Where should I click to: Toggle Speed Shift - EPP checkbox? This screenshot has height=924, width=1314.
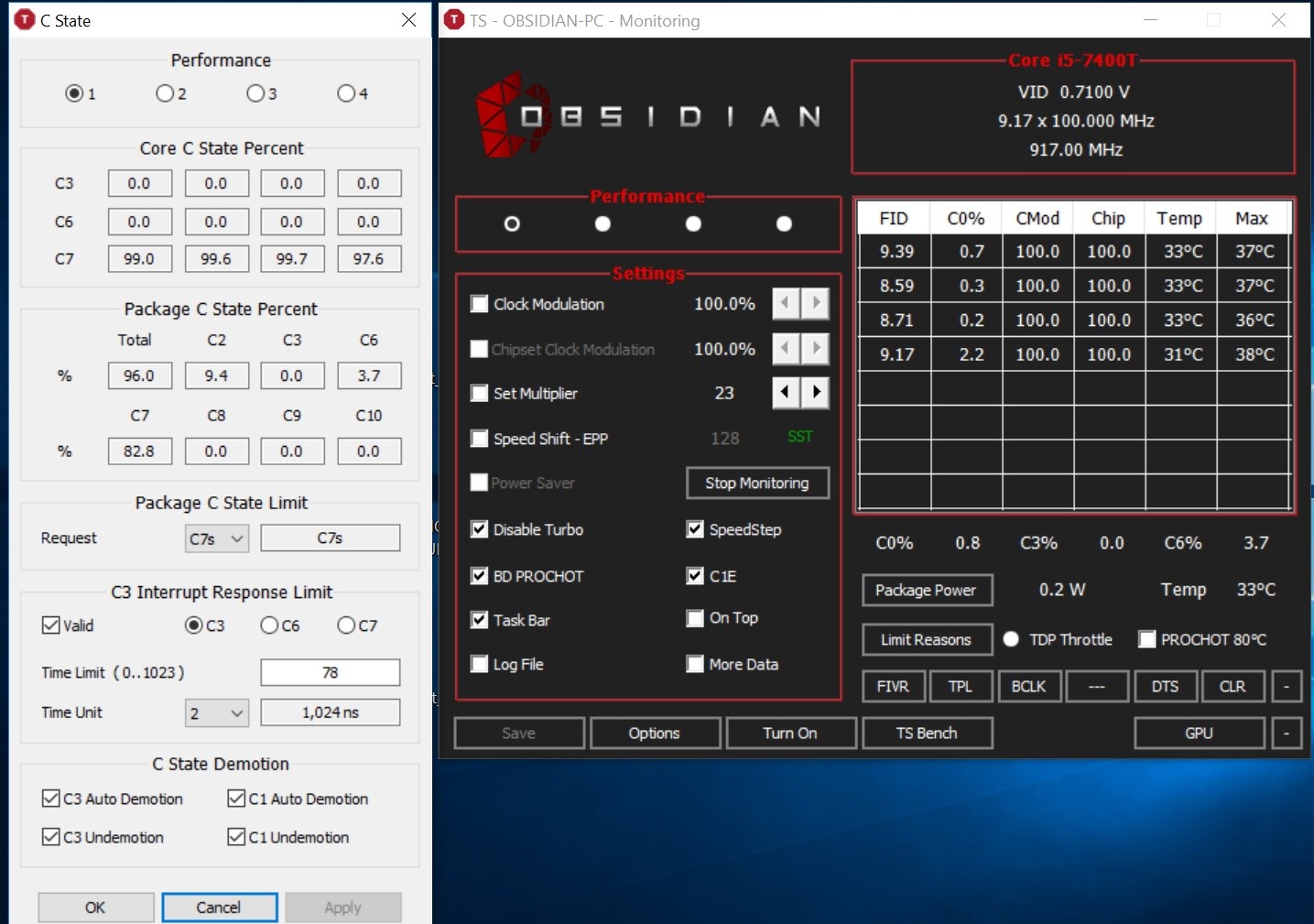[479, 439]
